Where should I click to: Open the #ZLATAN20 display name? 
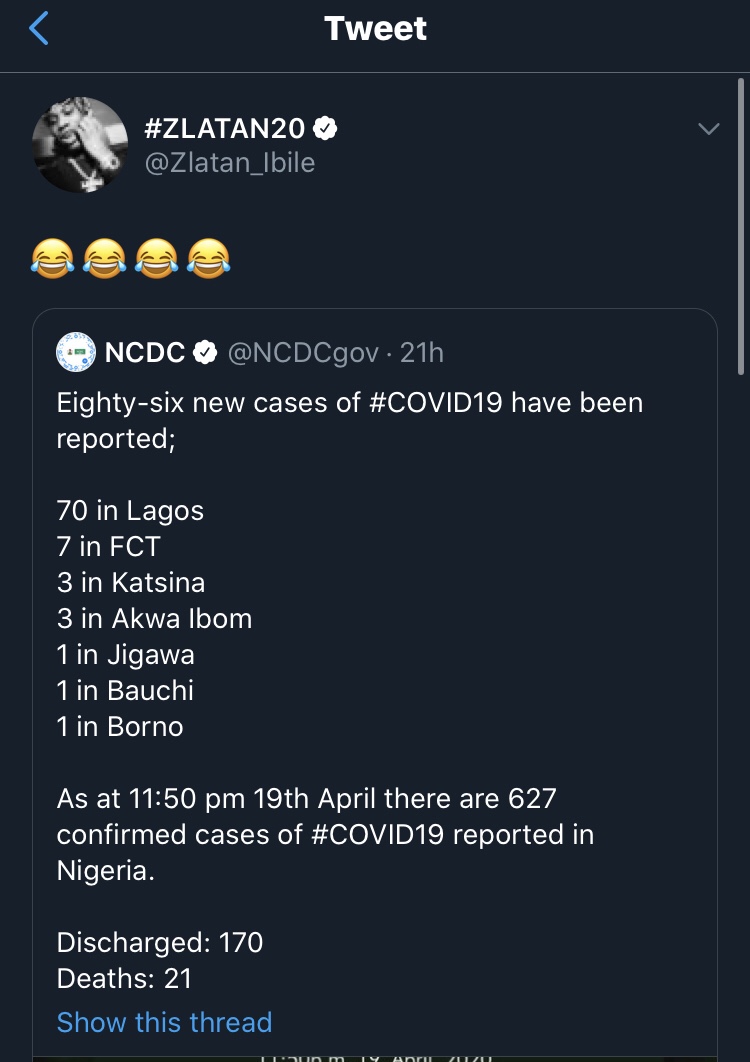[x=224, y=128]
